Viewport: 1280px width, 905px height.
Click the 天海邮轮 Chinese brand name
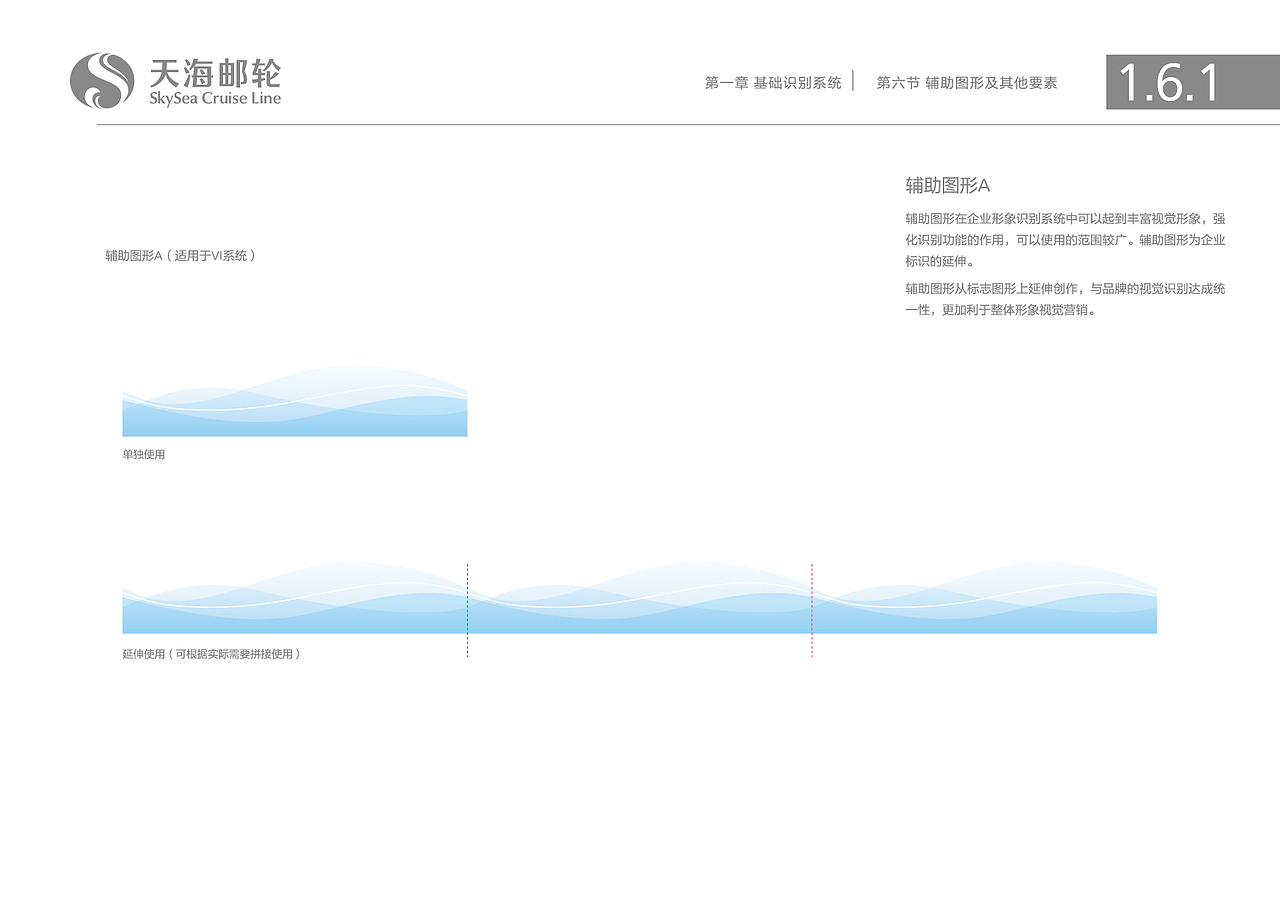(x=215, y=72)
